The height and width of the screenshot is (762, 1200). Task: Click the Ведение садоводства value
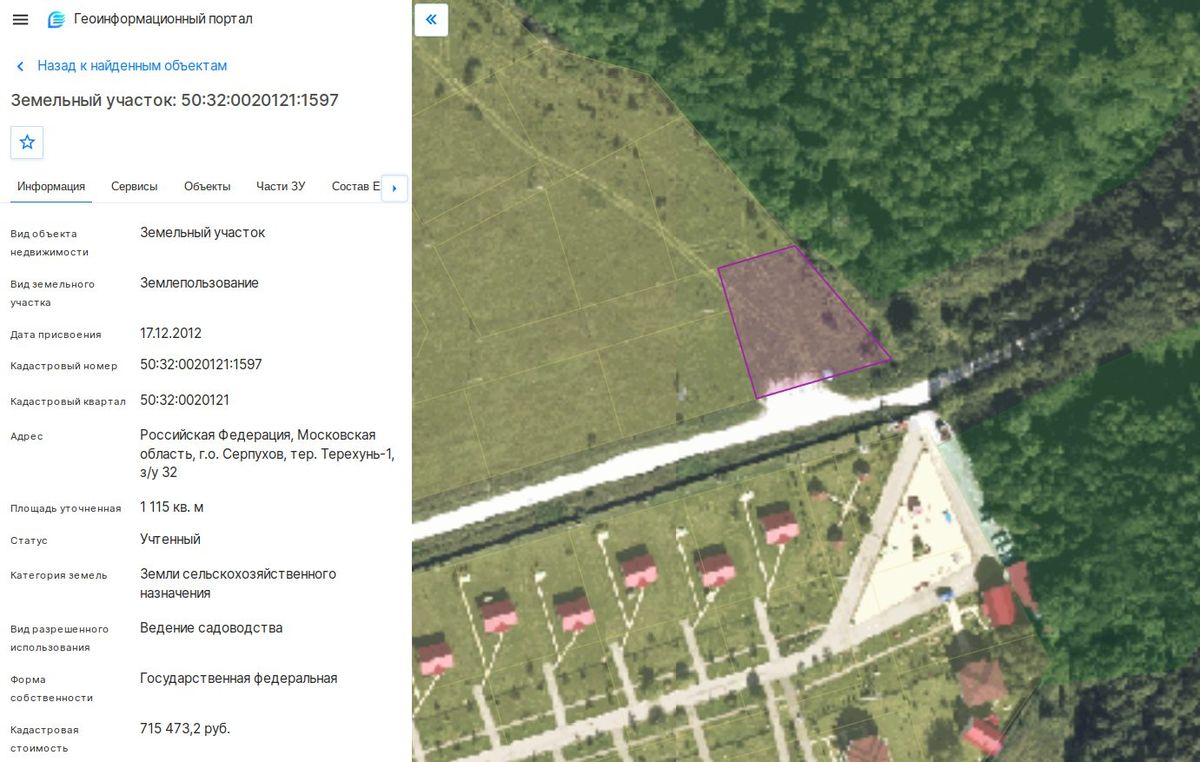tap(211, 628)
